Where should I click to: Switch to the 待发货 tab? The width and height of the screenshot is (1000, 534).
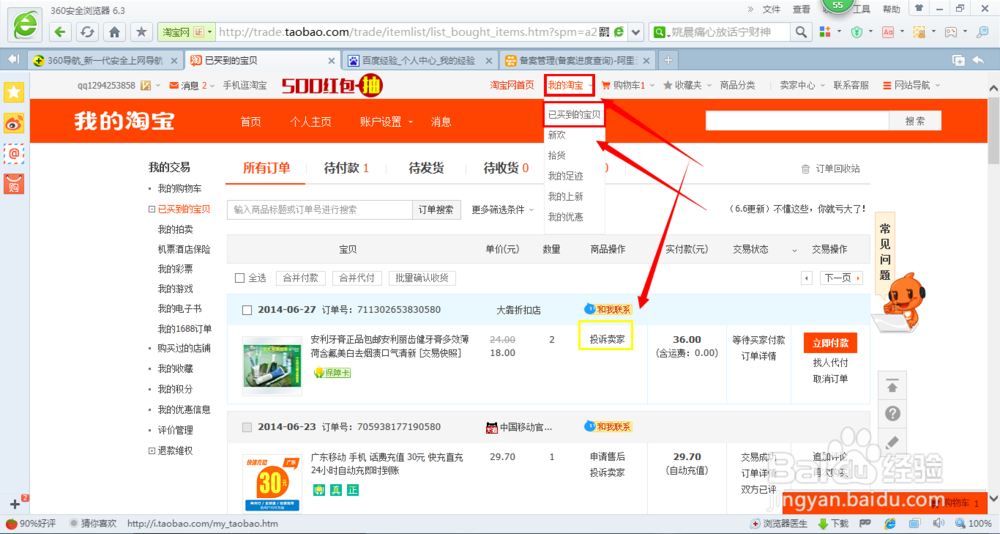(x=426, y=168)
